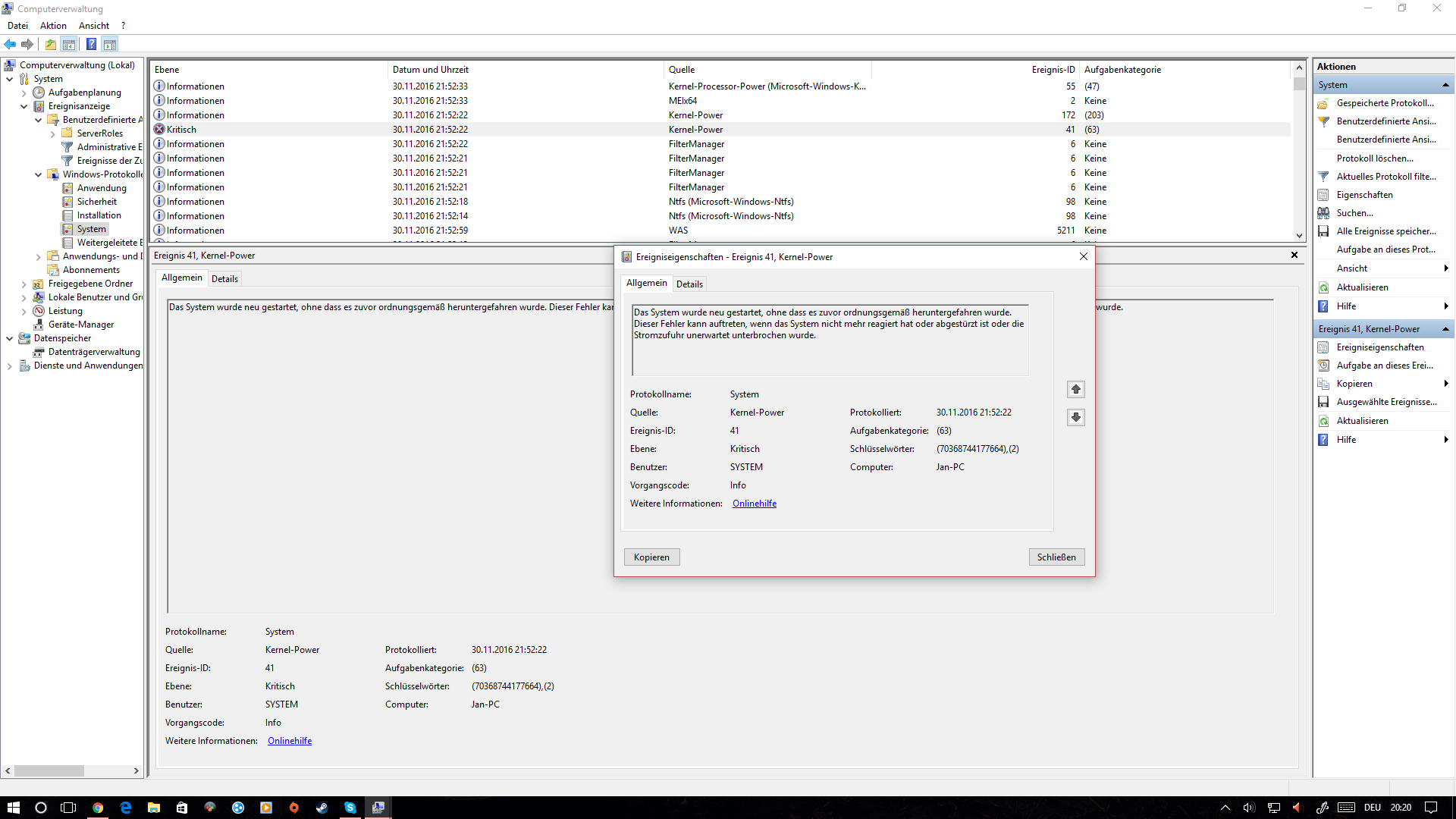Click the blue help toolbar icon
Image resolution: width=1456 pixels, height=819 pixels.
click(x=91, y=44)
